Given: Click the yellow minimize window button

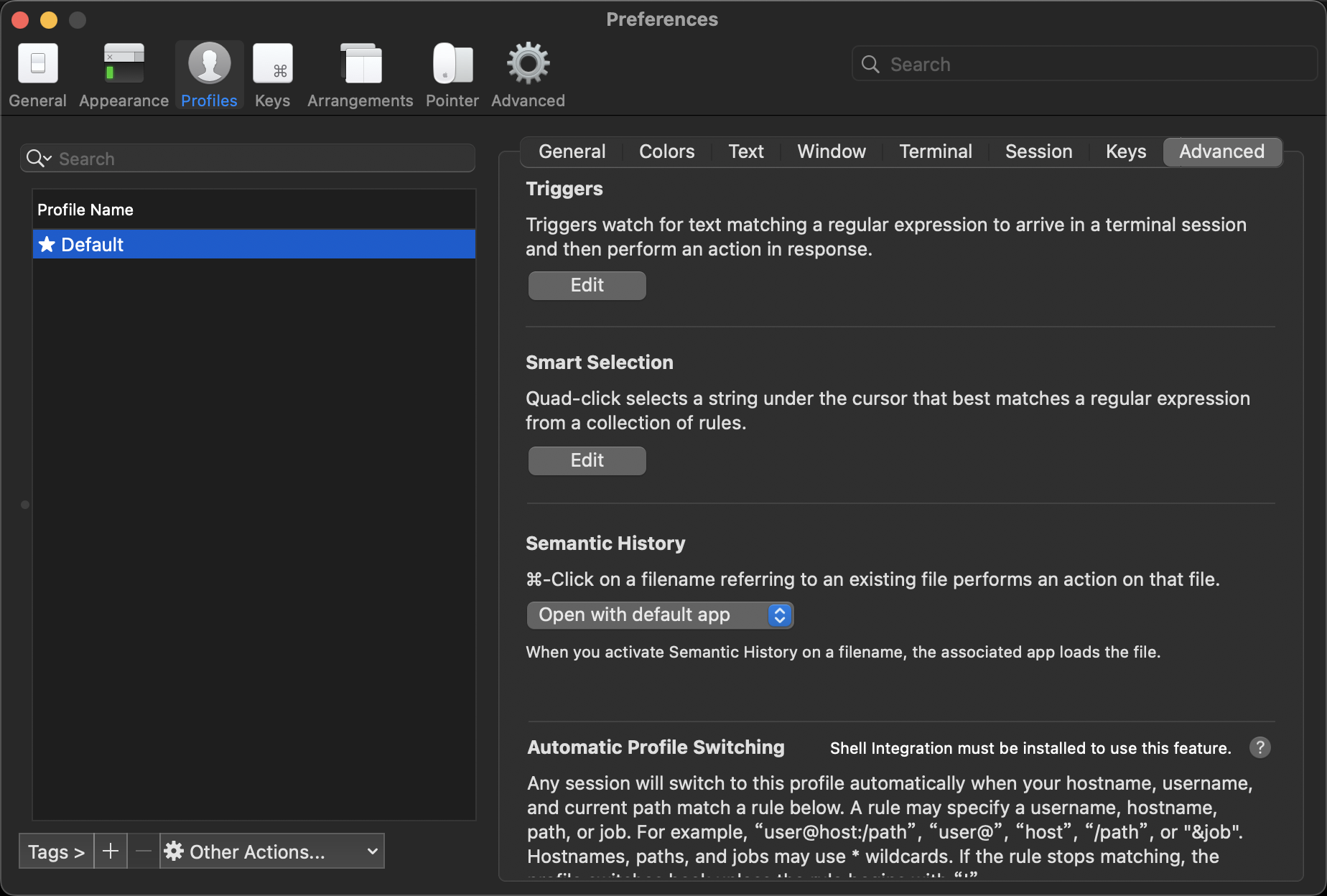Looking at the screenshot, I should point(49,19).
